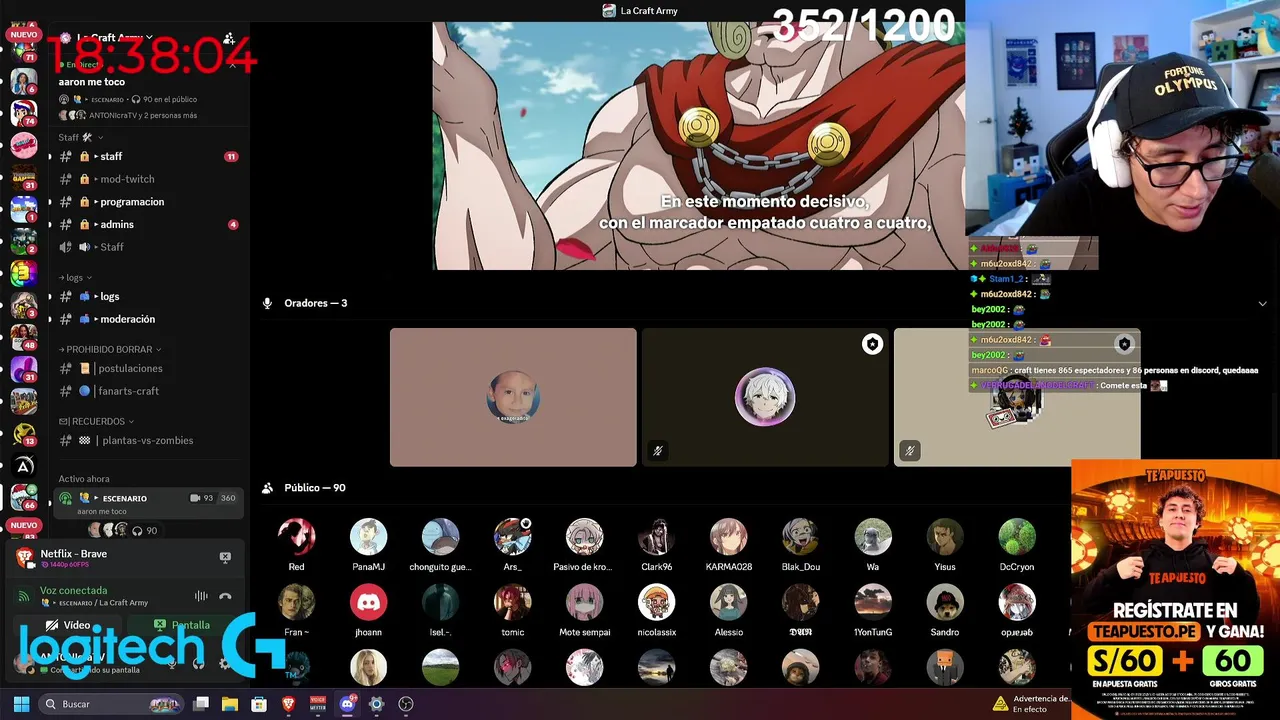Select the speaker tile with white-haired avatar
Viewport: 1280px width, 720px height.
(x=765, y=397)
